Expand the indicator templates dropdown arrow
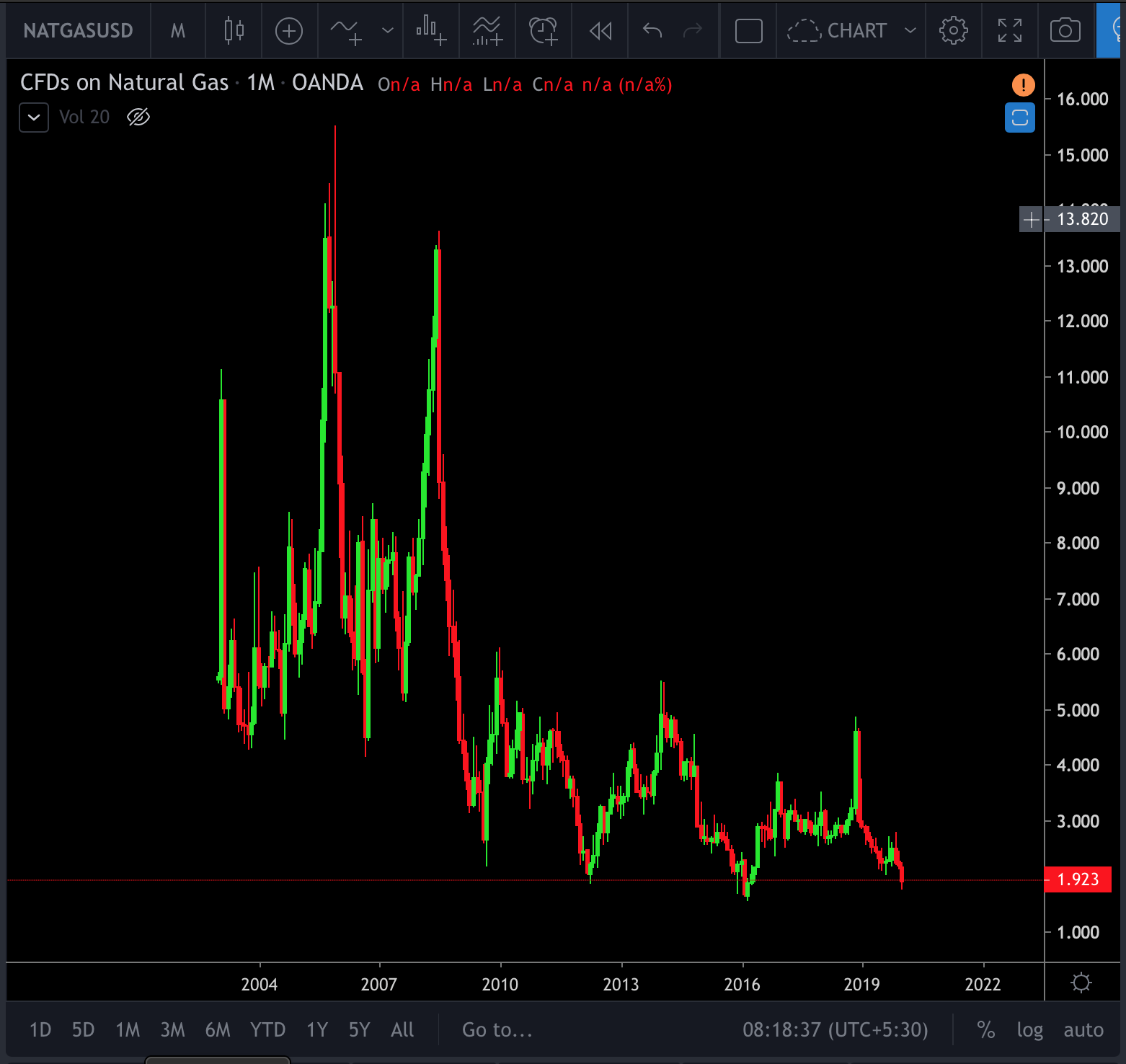 (x=388, y=30)
